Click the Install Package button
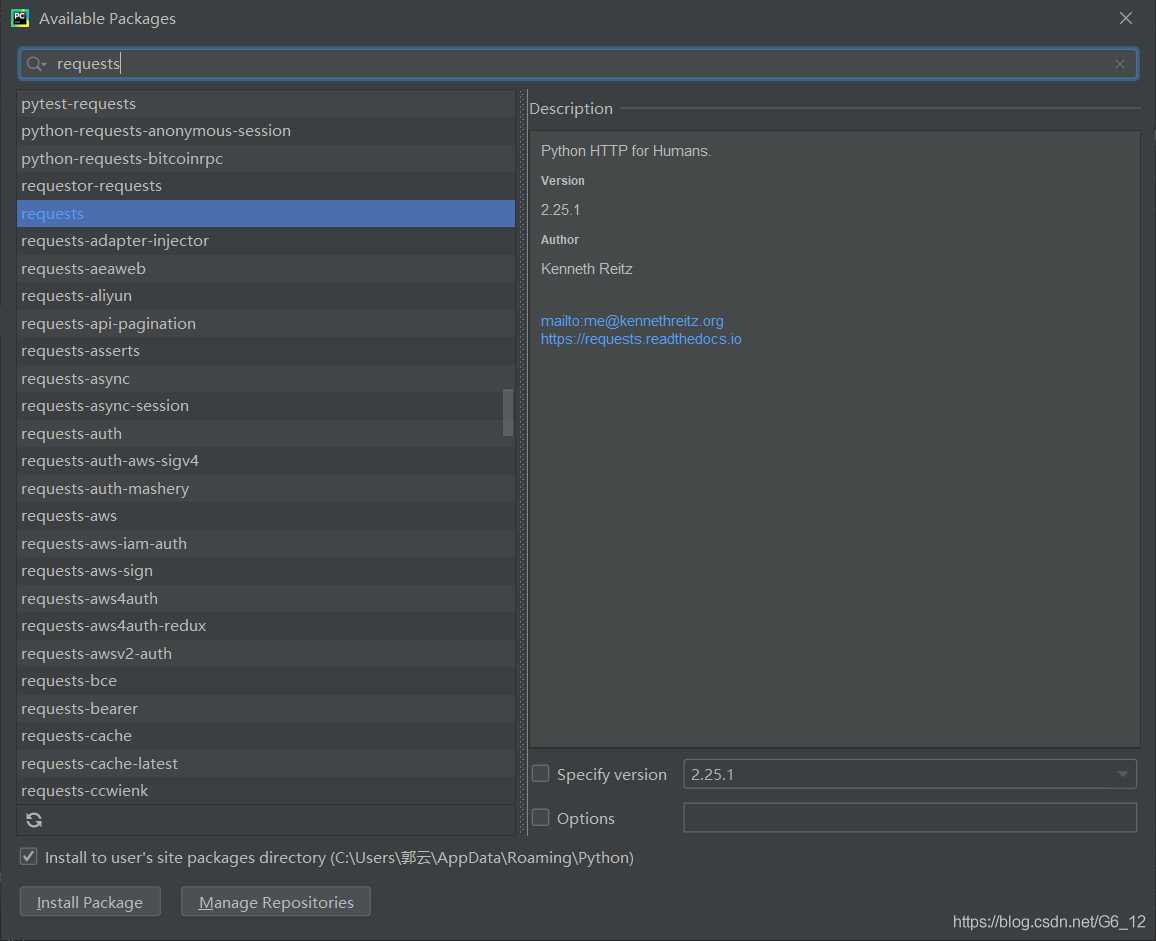 click(89, 902)
